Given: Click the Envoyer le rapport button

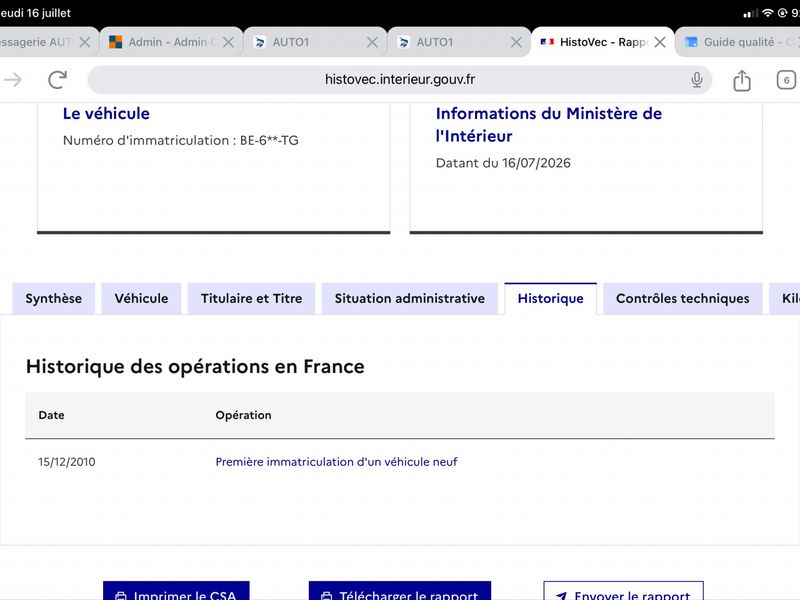Looking at the screenshot, I should 623,591.
